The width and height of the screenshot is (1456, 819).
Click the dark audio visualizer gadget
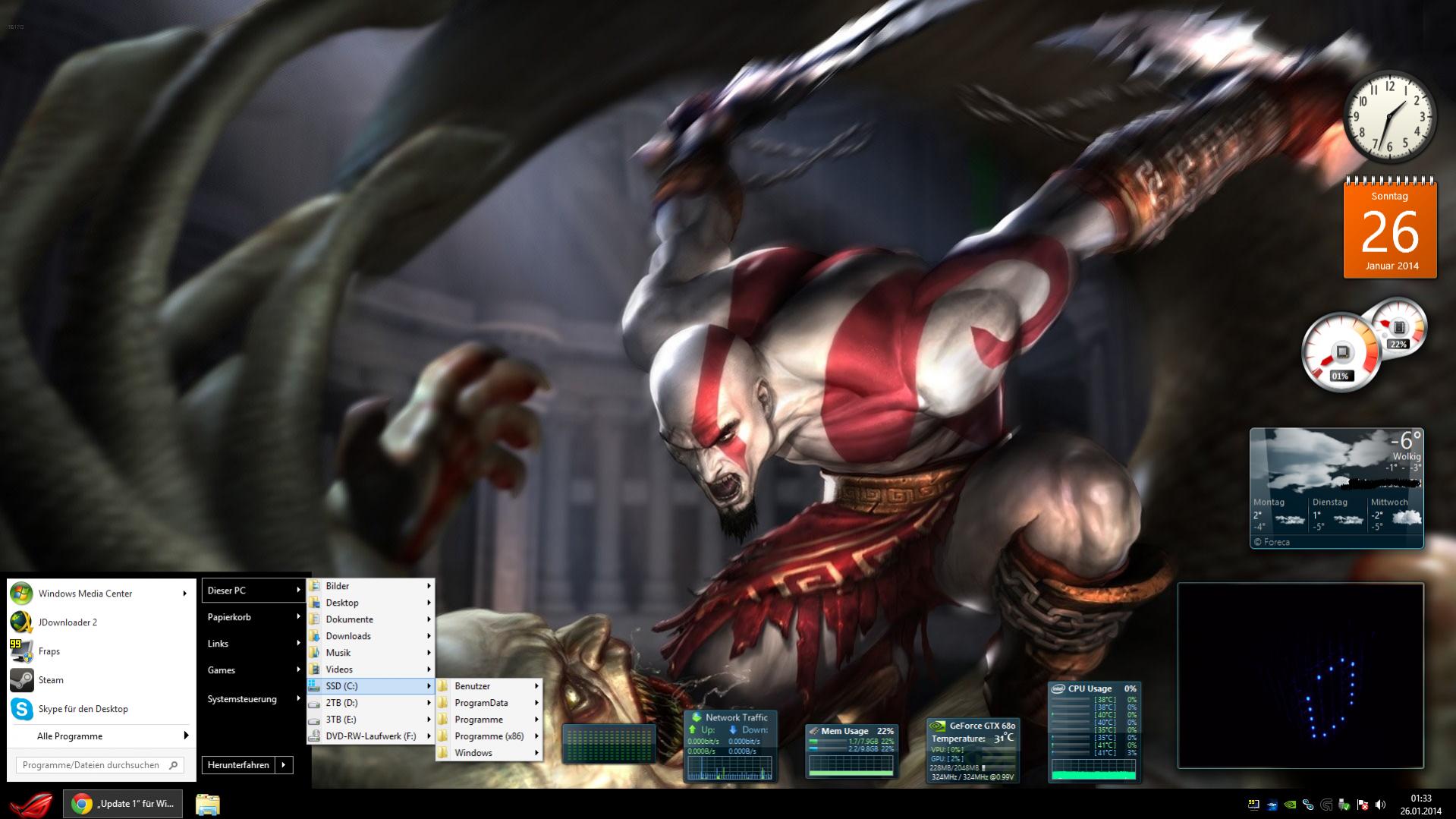tap(1300, 676)
